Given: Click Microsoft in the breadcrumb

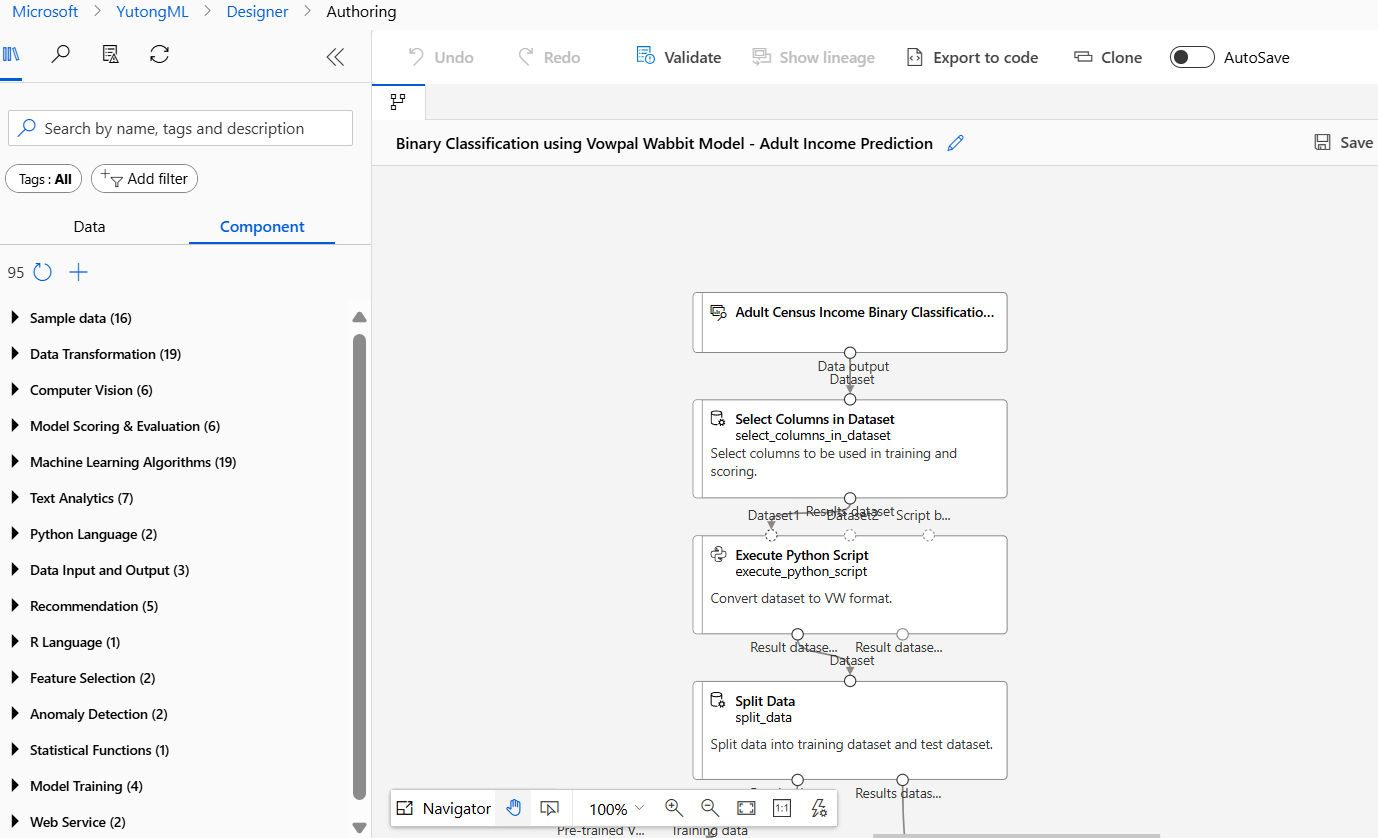Looking at the screenshot, I should point(45,12).
